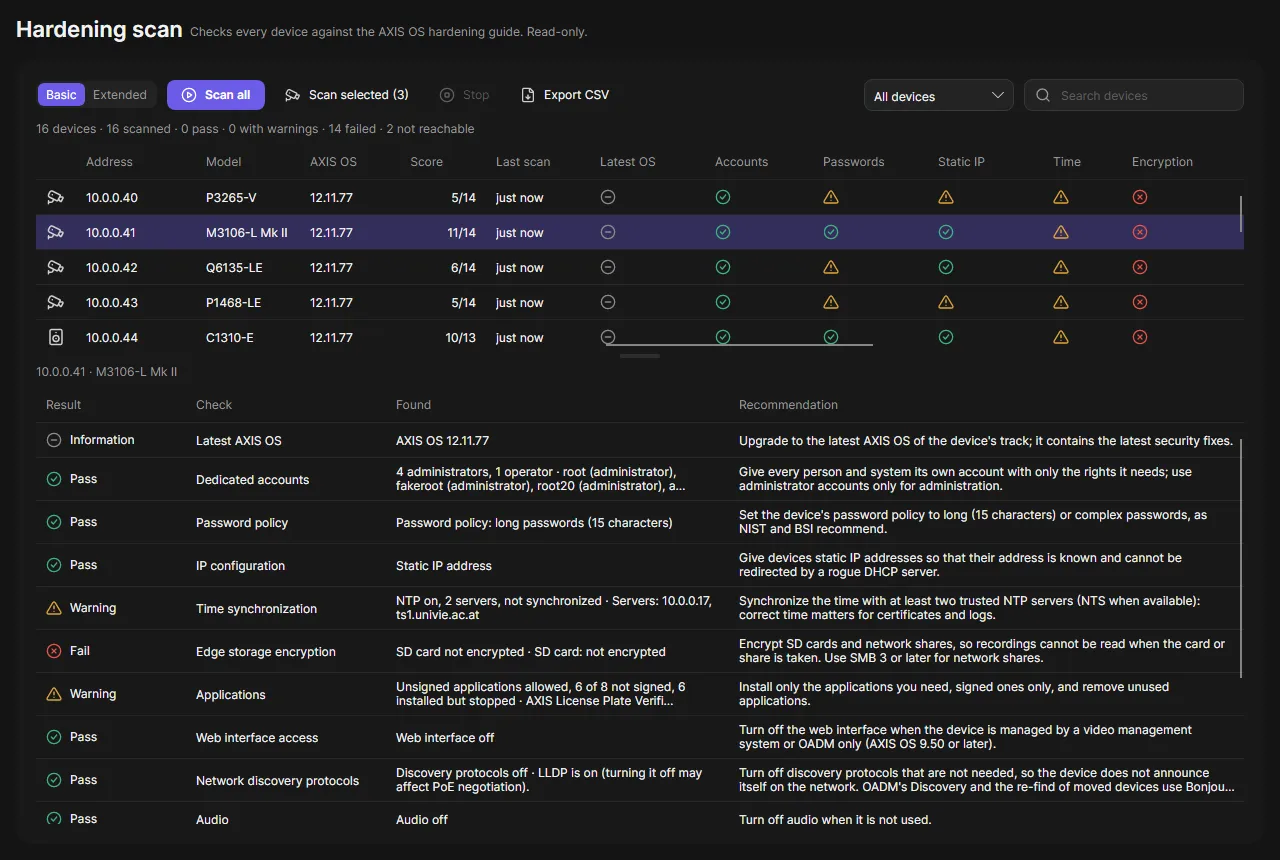Select the device at 10.0.0.43

click(x=640, y=303)
